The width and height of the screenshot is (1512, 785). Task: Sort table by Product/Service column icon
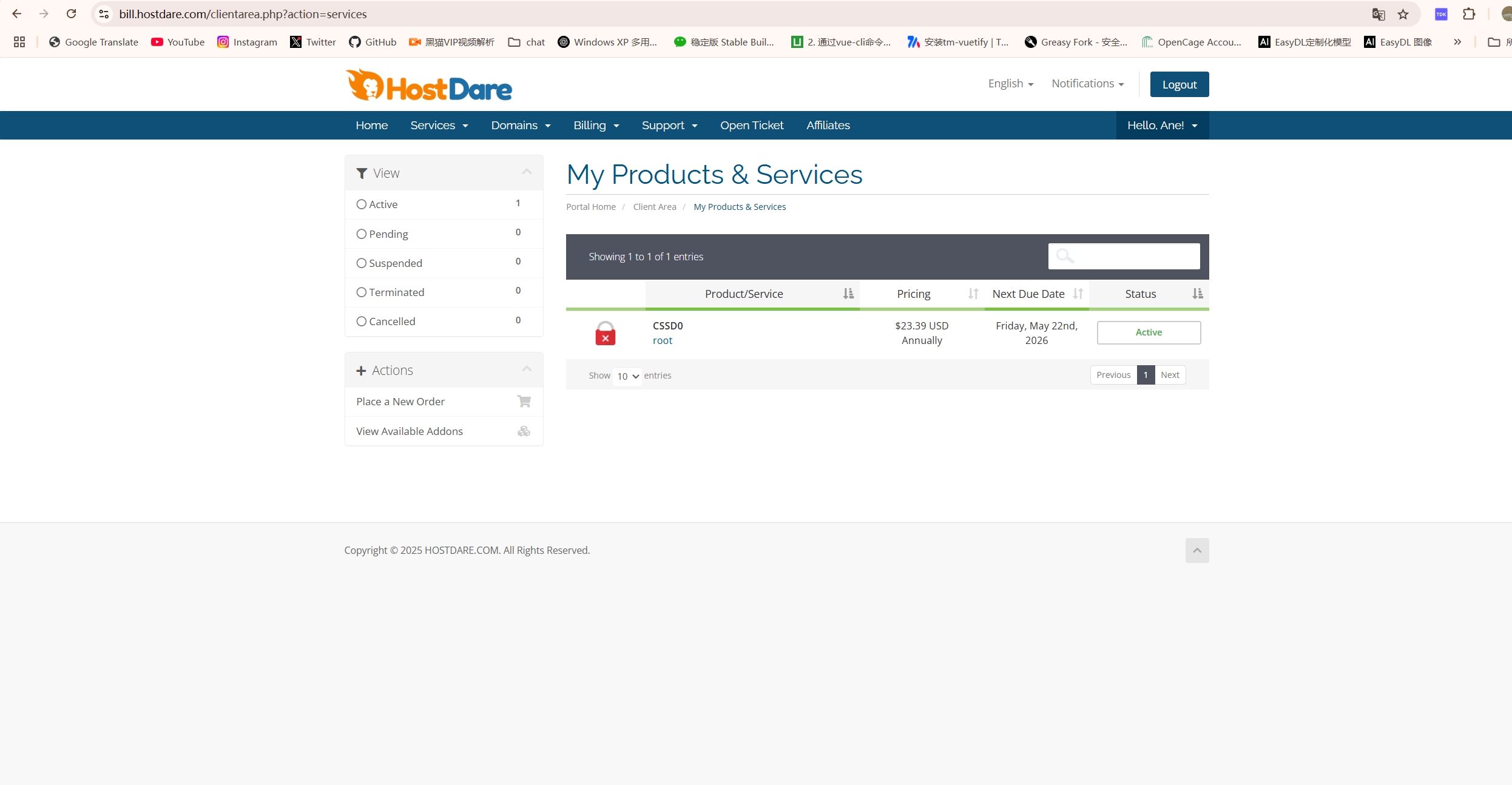pyautogui.click(x=848, y=294)
